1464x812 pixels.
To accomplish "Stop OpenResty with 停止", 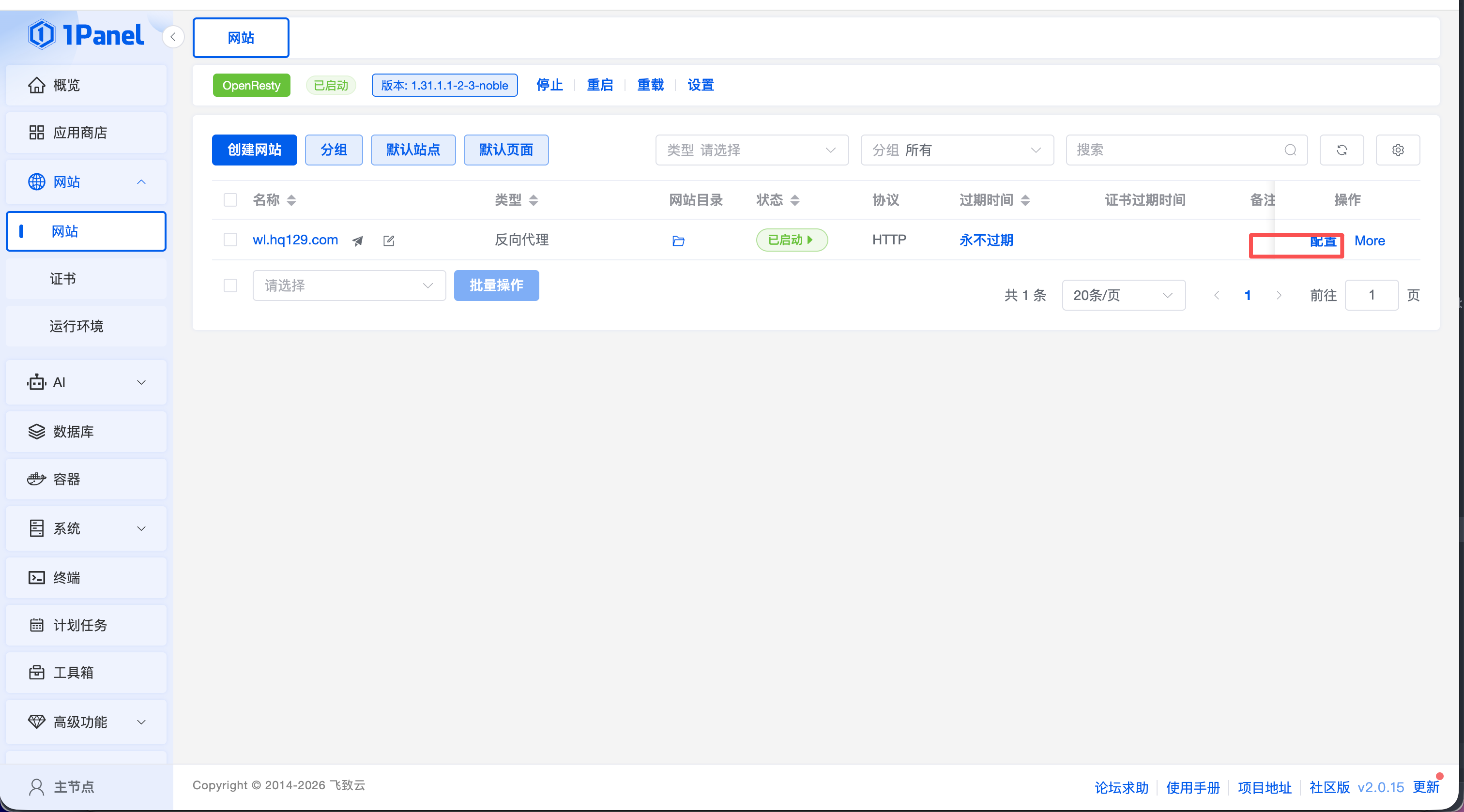I will [x=549, y=85].
